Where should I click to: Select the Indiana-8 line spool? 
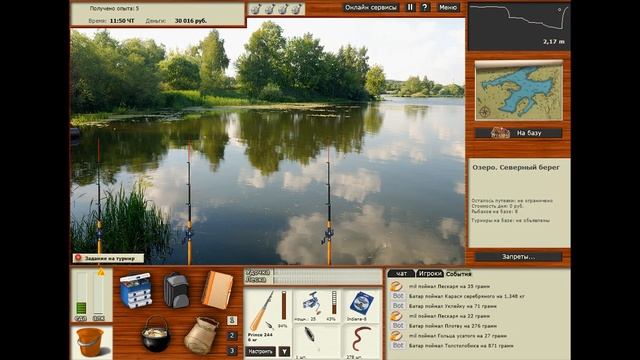click(x=361, y=306)
